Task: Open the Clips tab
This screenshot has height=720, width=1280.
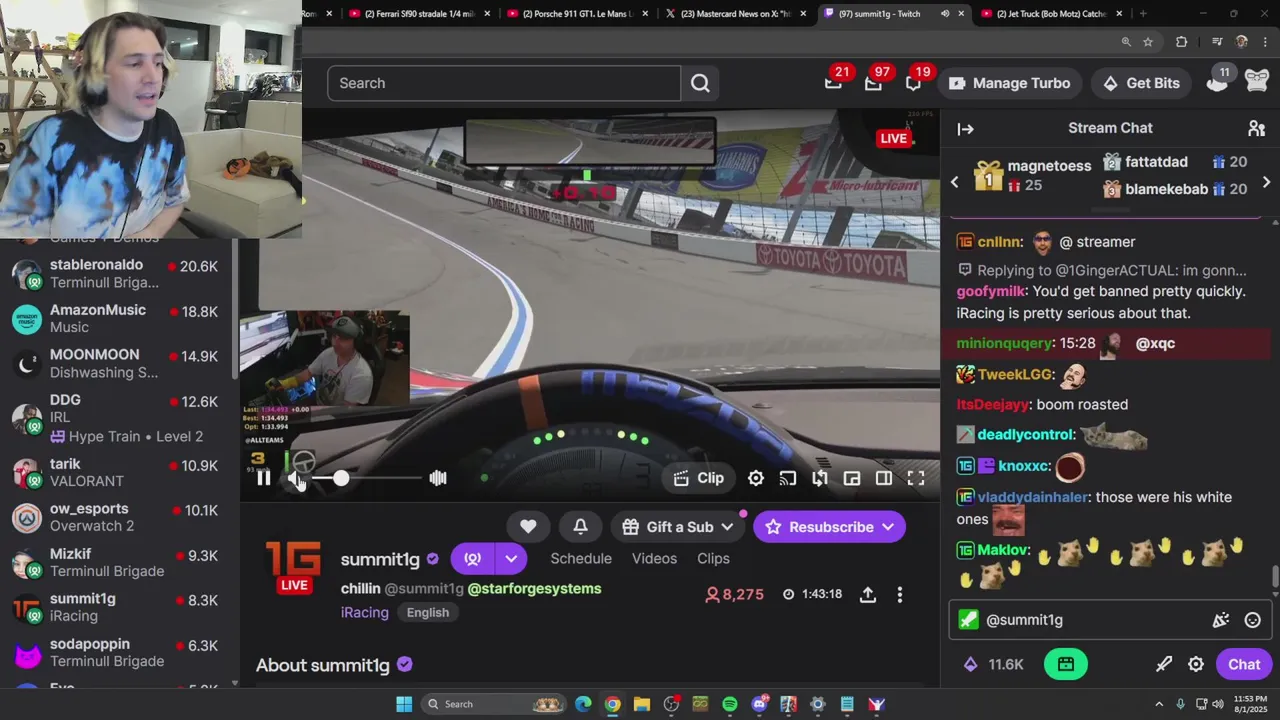Action: tap(713, 558)
